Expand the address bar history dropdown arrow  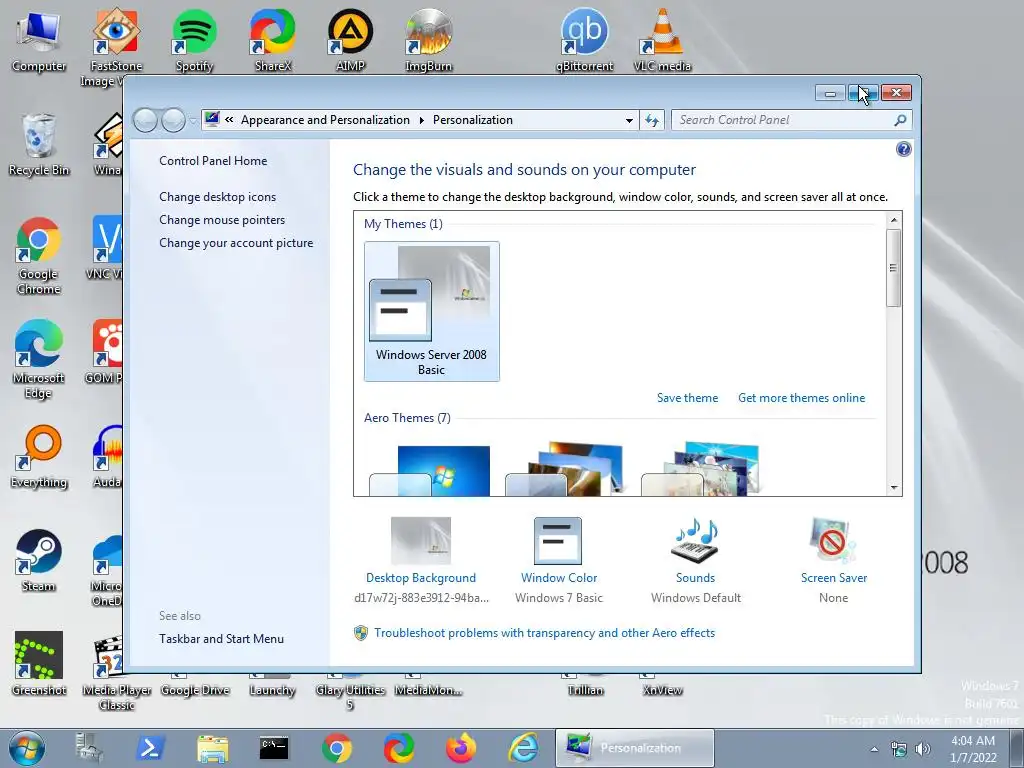tap(629, 120)
